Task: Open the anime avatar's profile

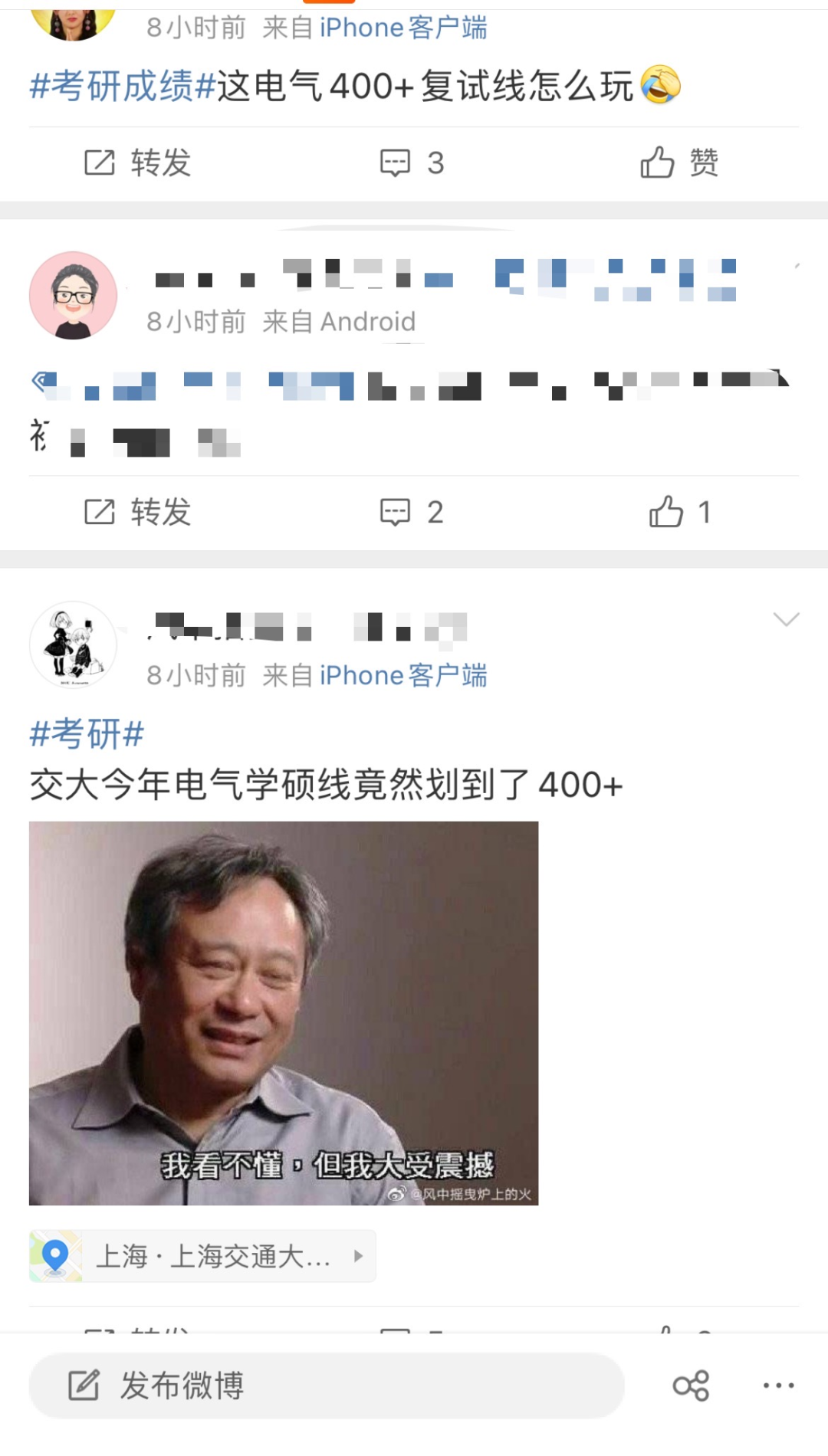Action: (x=73, y=644)
